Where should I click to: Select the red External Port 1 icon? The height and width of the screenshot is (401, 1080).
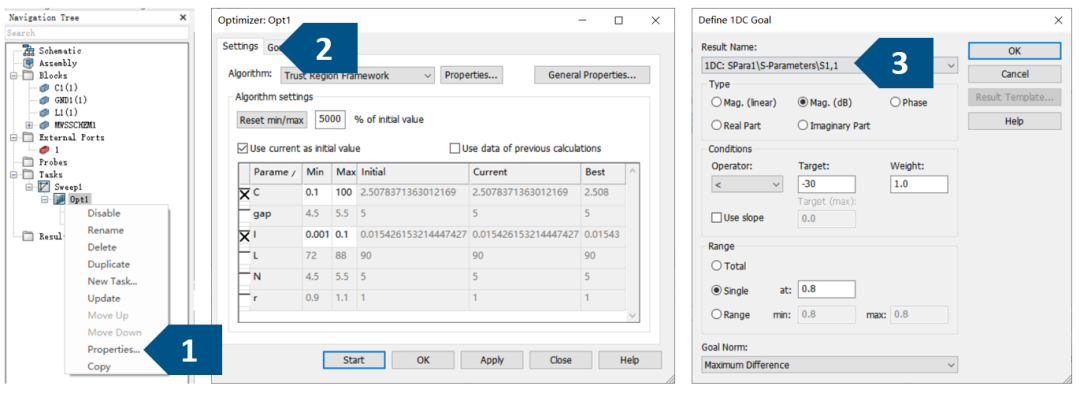[45, 150]
